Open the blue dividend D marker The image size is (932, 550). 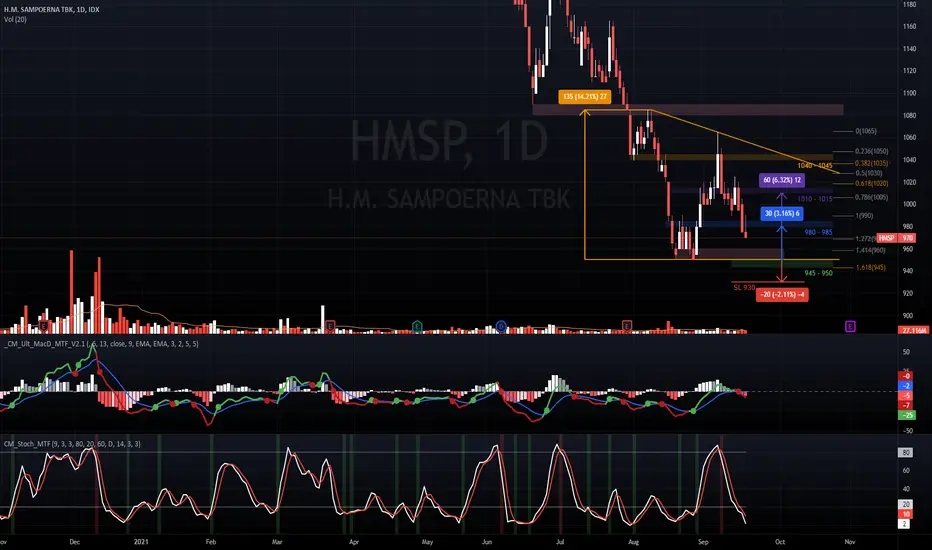[x=501, y=326]
